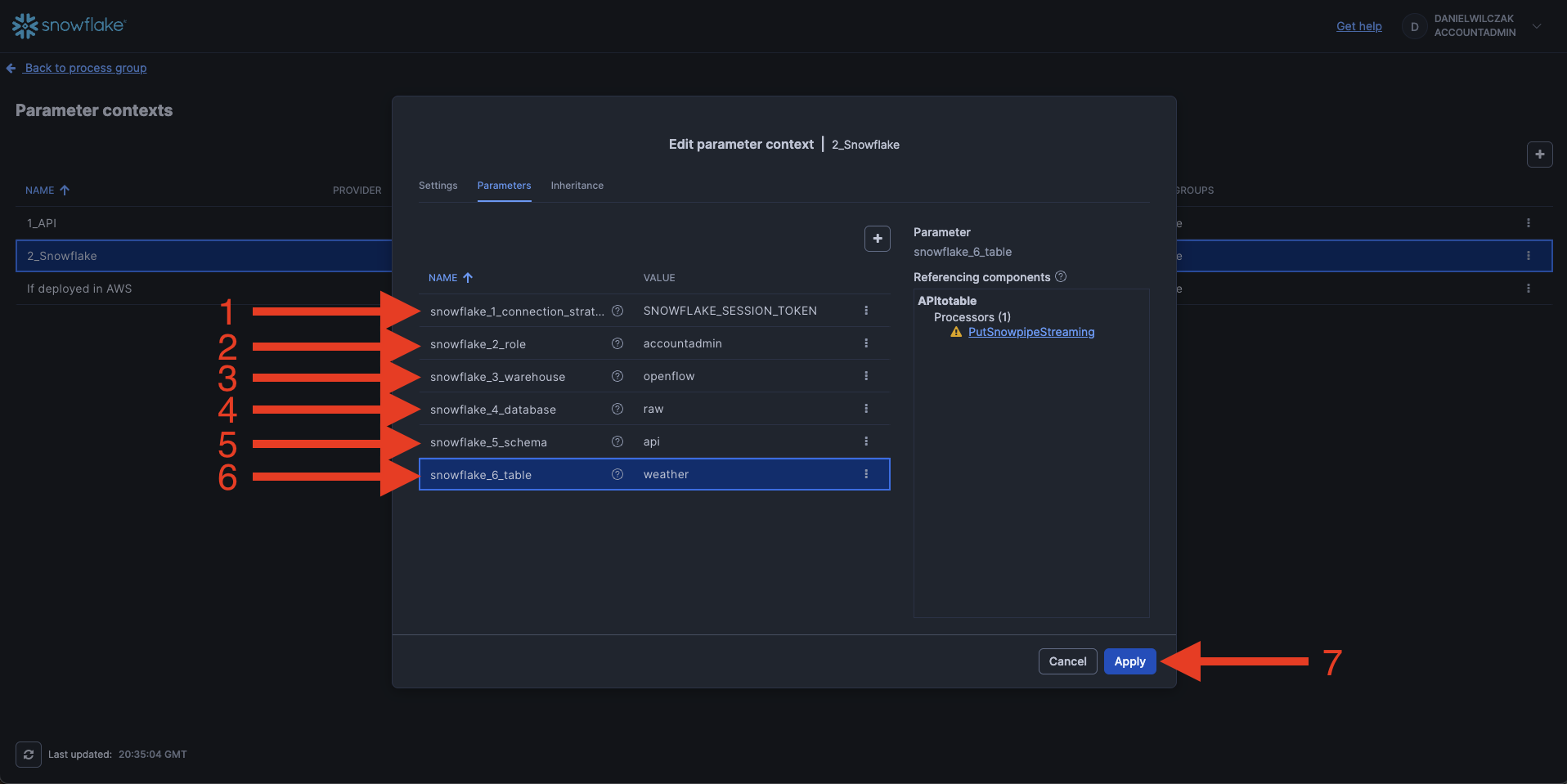Open the PutSnowpipeStreaming processor link
The height and width of the screenshot is (784, 1567).
click(x=1030, y=332)
